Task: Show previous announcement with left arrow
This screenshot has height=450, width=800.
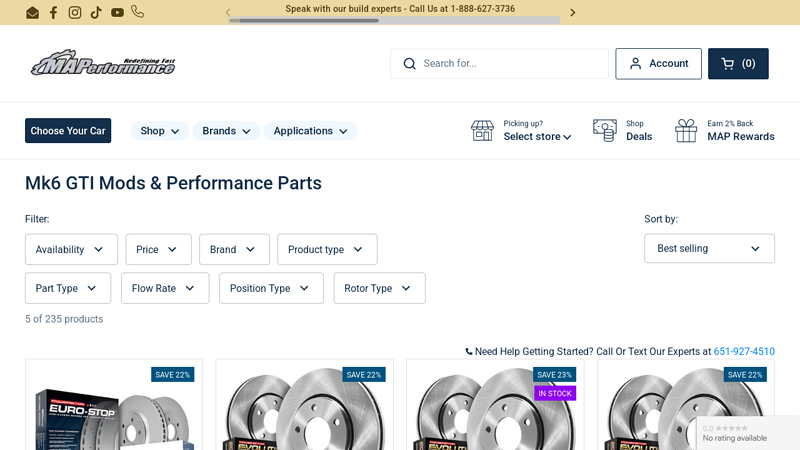Action: click(228, 13)
